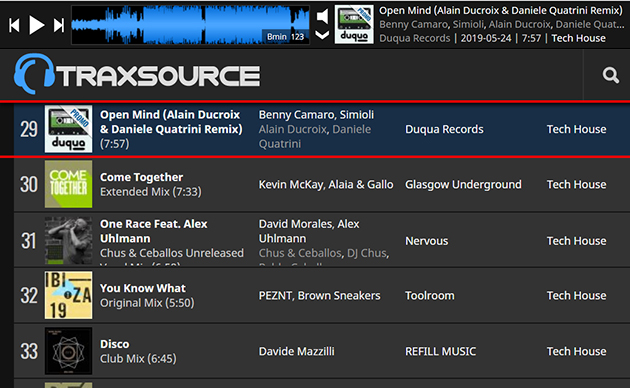Open the One Race Feat. Alex Uhlmann title
The height and width of the screenshot is (388, 630).
point(154,231)
